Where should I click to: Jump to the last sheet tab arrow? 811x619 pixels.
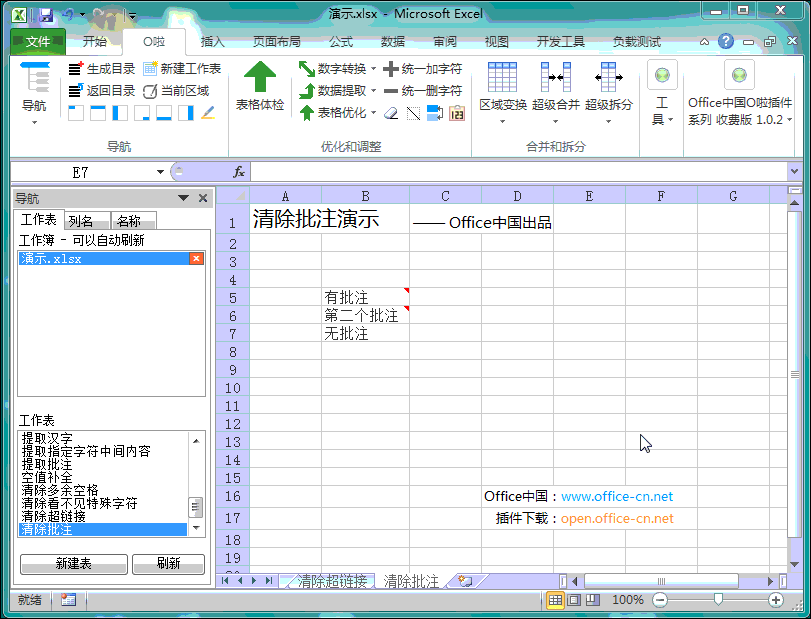tap(269, 581)
